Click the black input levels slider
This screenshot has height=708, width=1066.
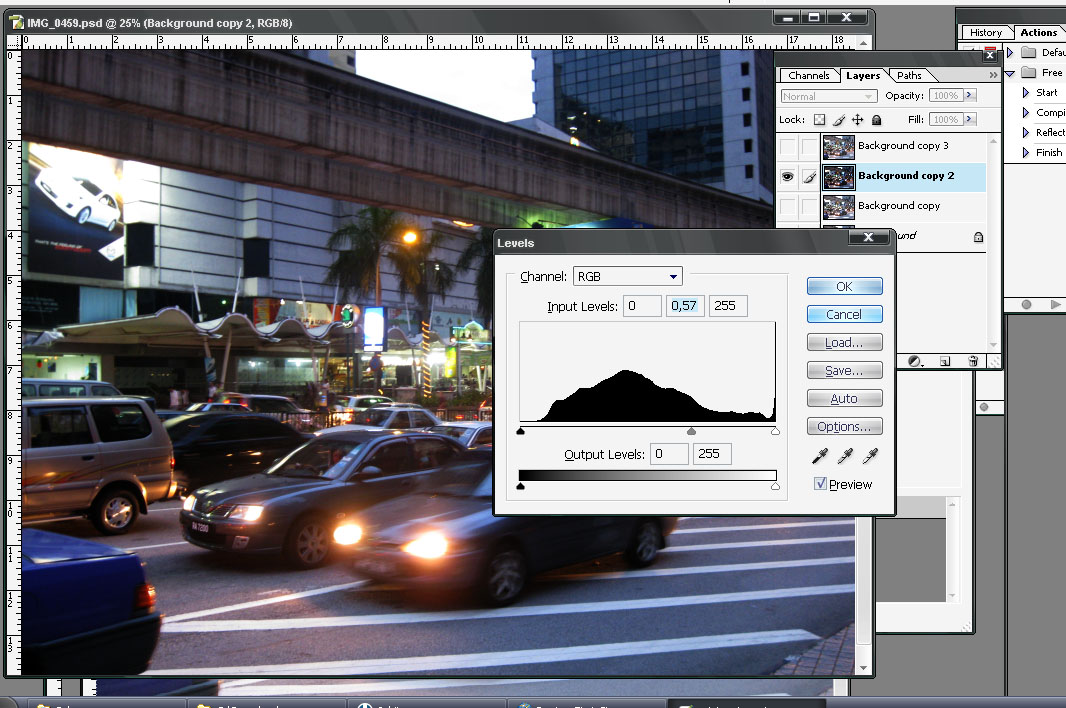pyautogui.click(x=521, y=431)
